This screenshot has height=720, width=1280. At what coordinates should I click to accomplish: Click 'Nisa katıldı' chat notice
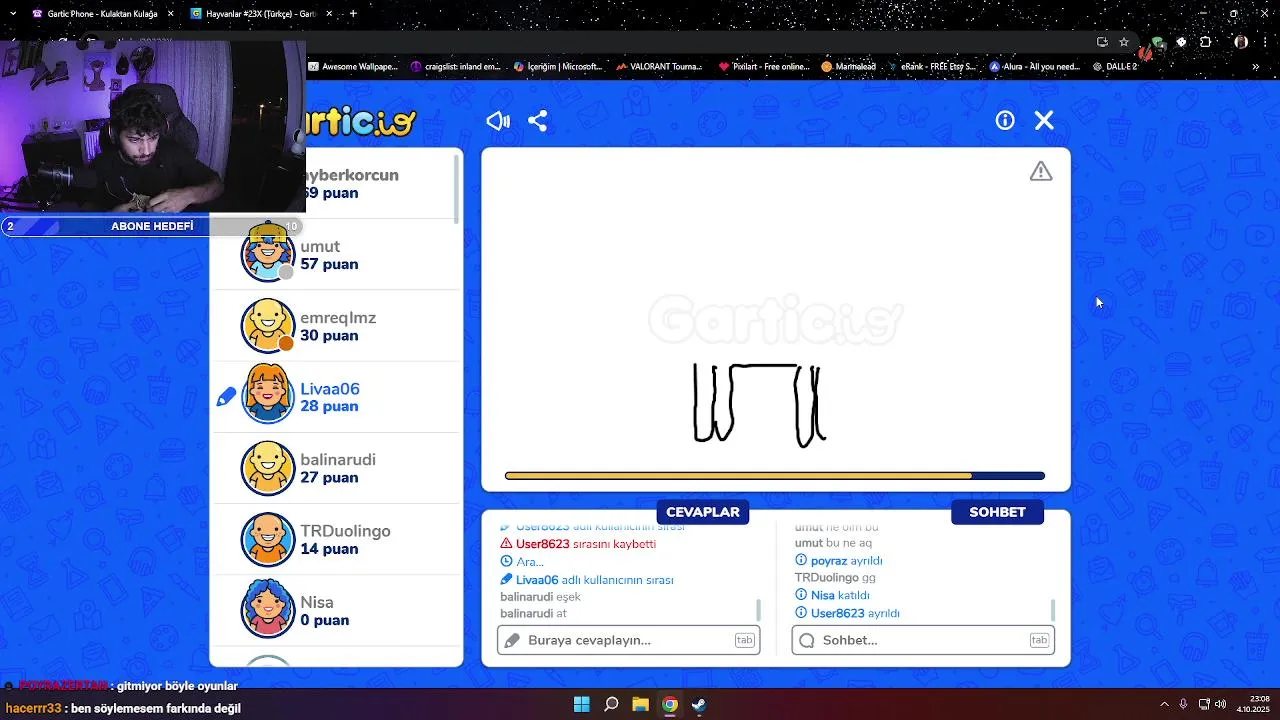point(832,596)
